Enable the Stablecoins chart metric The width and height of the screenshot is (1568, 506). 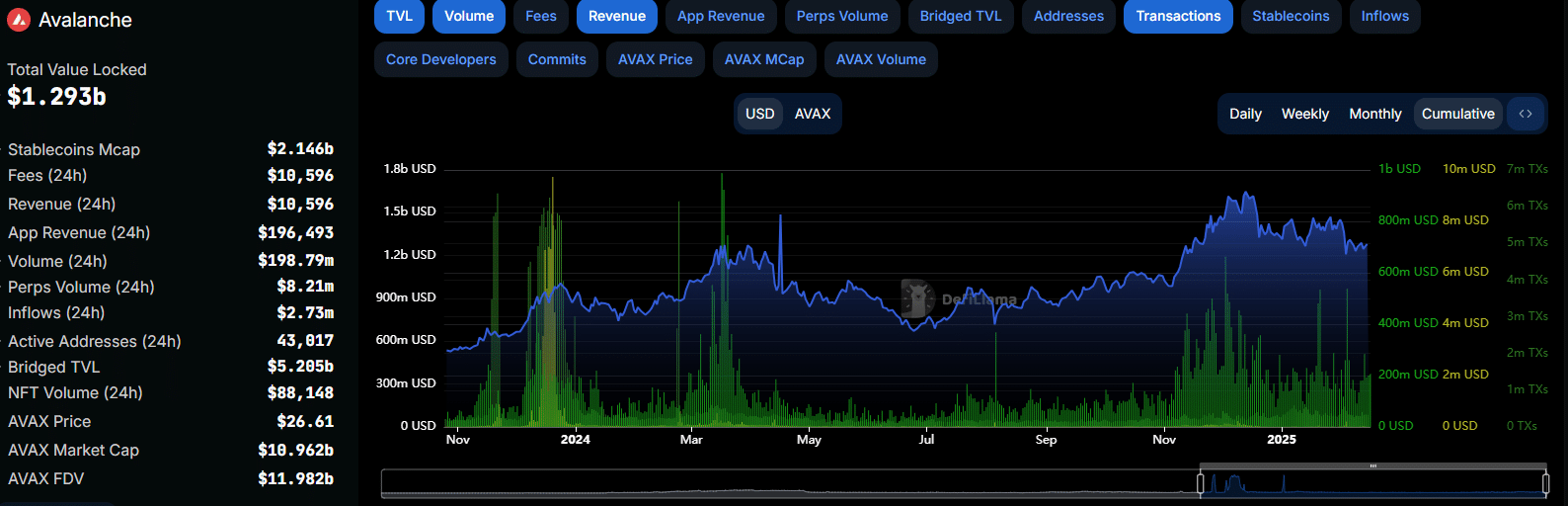tap(1291, 16)
